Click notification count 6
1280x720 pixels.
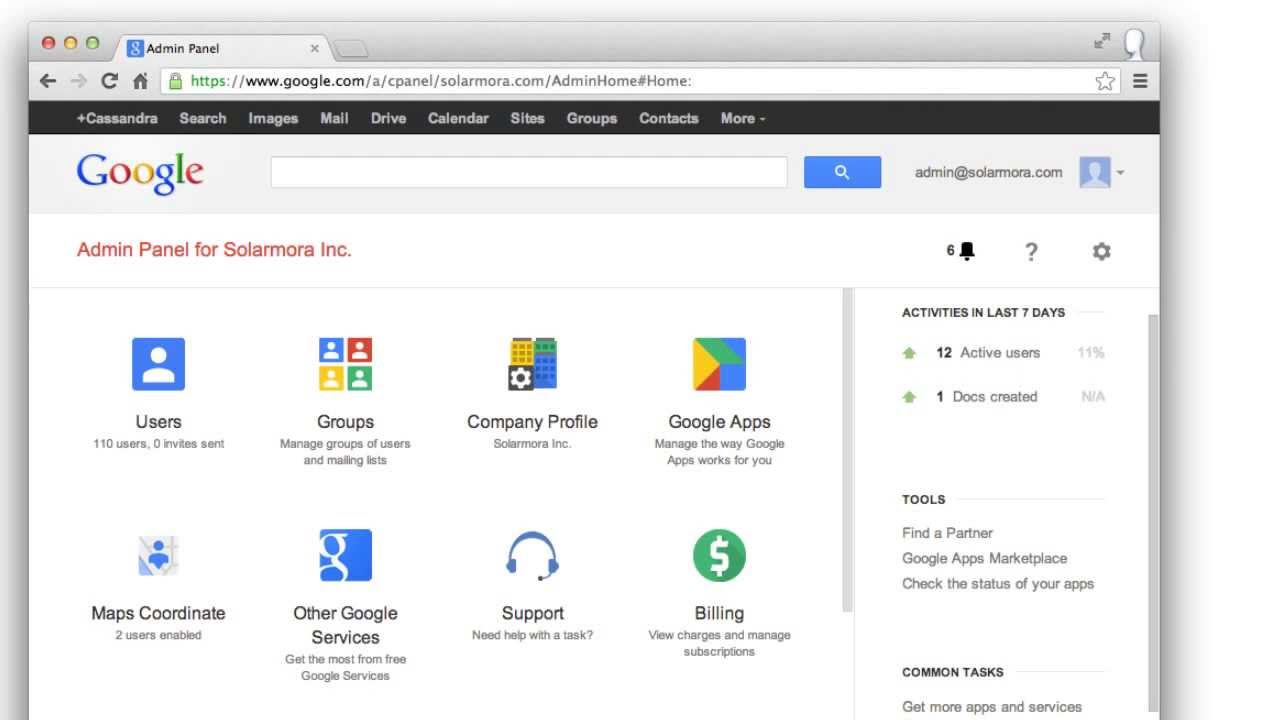[950, 251]
